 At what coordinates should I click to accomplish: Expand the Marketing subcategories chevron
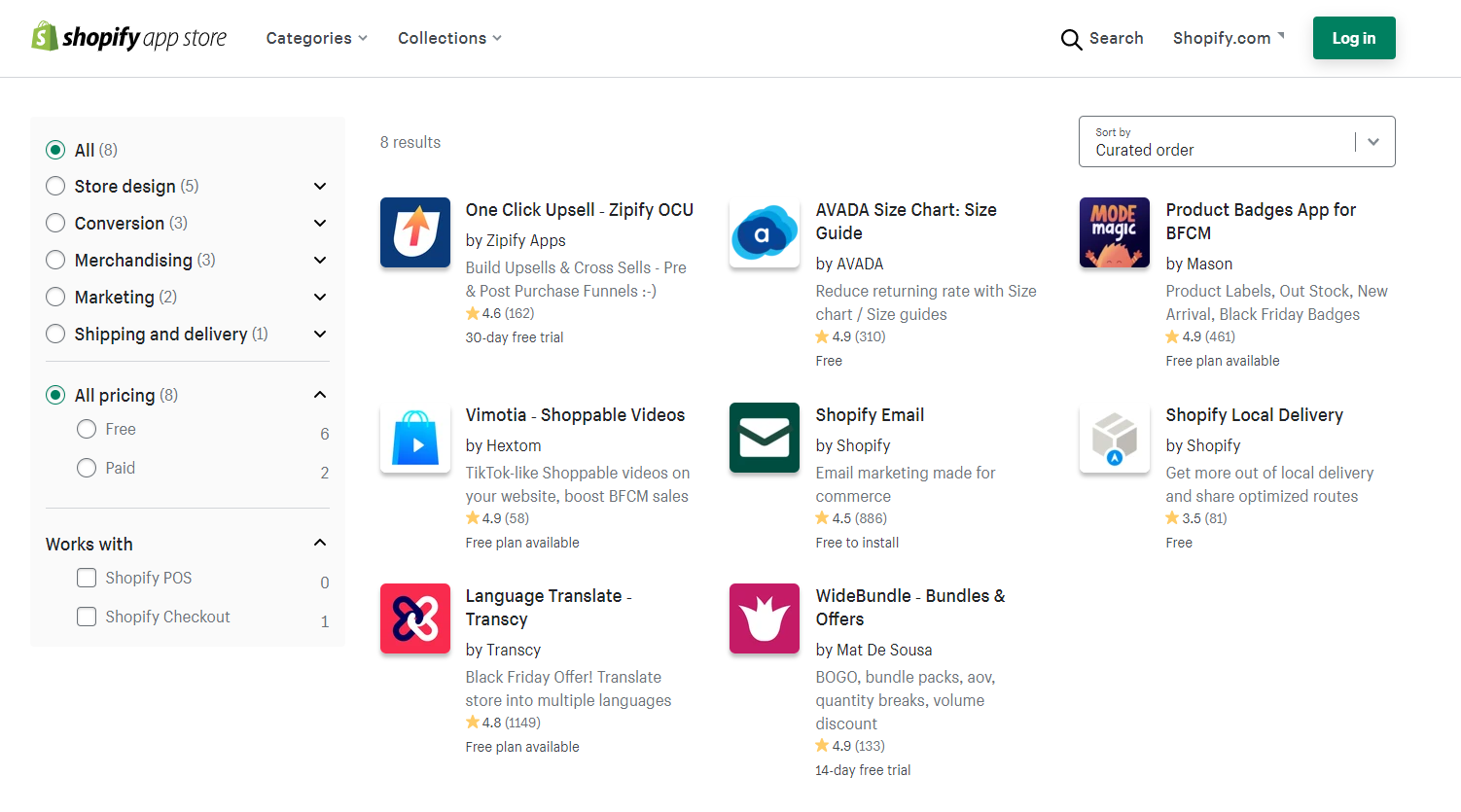(x=320, y=297)
